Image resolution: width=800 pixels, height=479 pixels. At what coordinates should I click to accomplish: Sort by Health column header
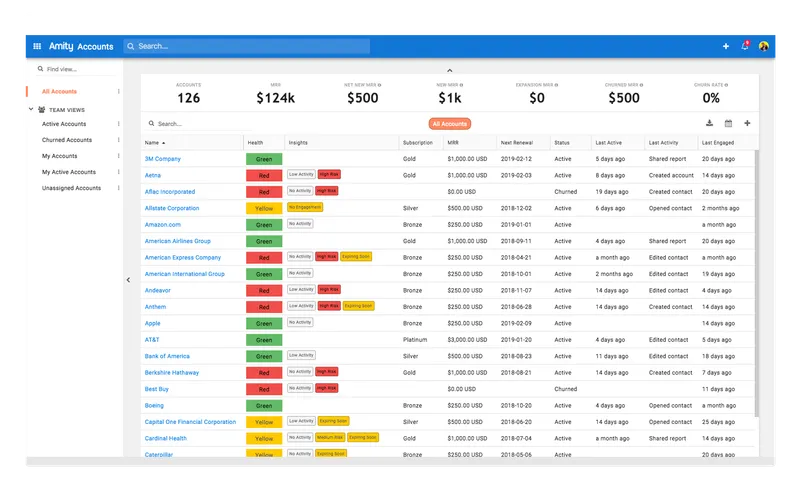(x=255, y=143)
